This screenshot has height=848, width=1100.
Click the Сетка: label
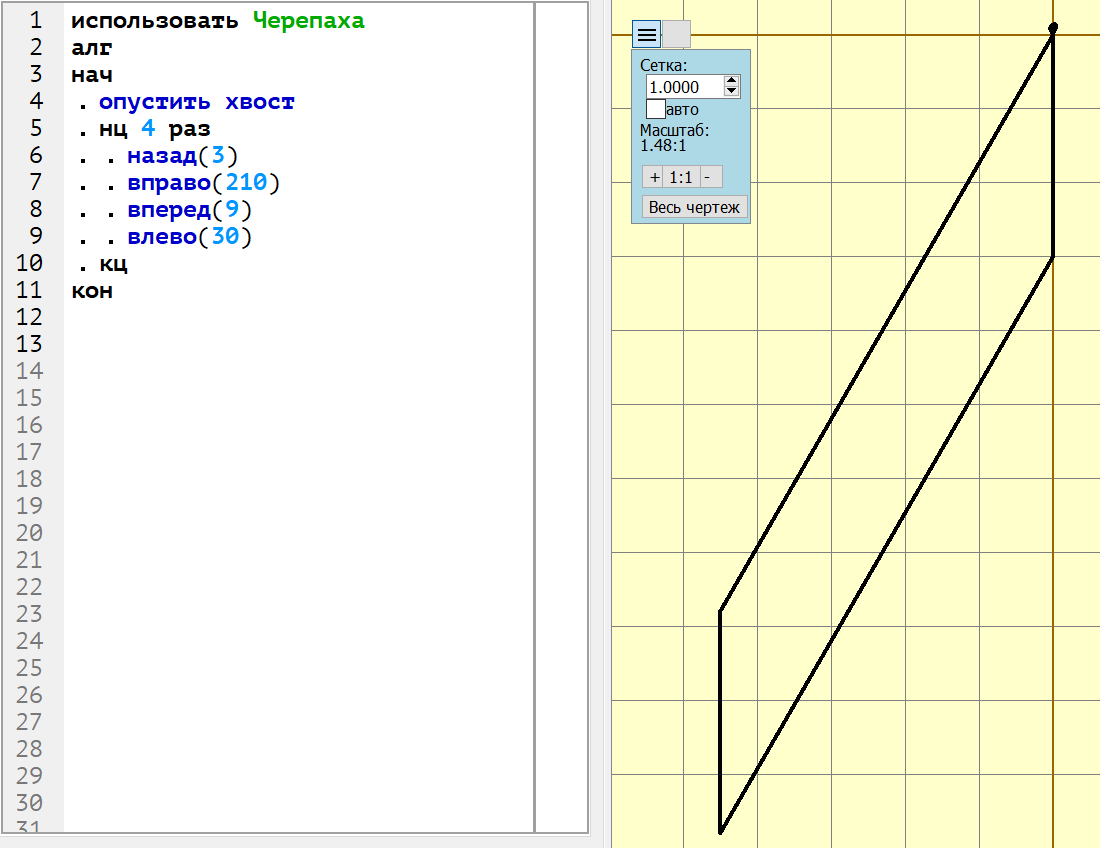663,65
